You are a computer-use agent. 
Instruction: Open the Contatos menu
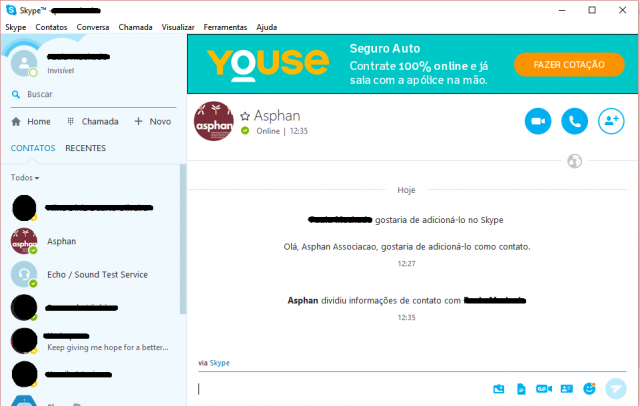[x=51, y=27]
